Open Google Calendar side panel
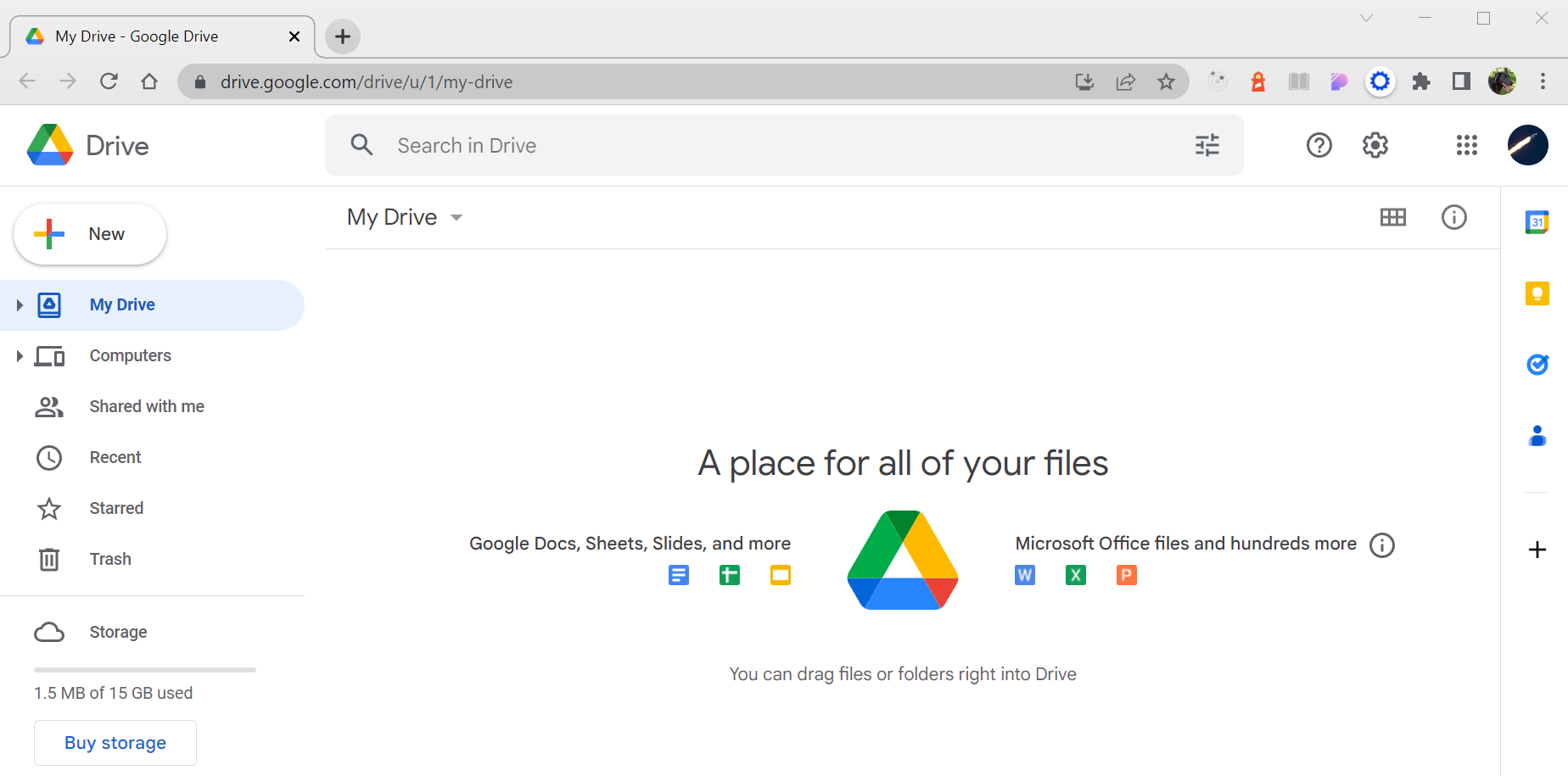 pyautogui.click(x=1537, y=222)
